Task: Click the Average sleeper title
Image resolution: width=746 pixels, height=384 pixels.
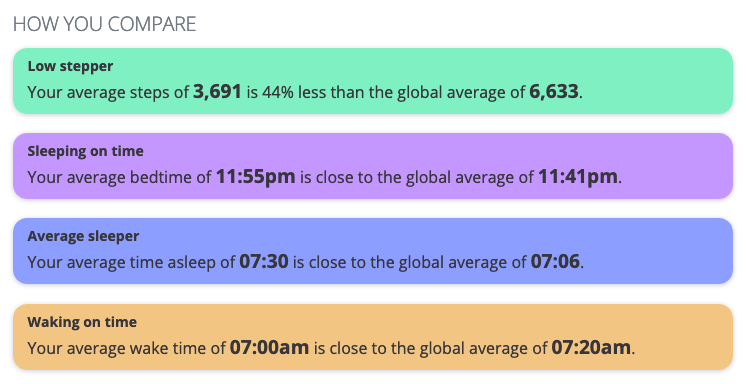Action: coord(83,236)
